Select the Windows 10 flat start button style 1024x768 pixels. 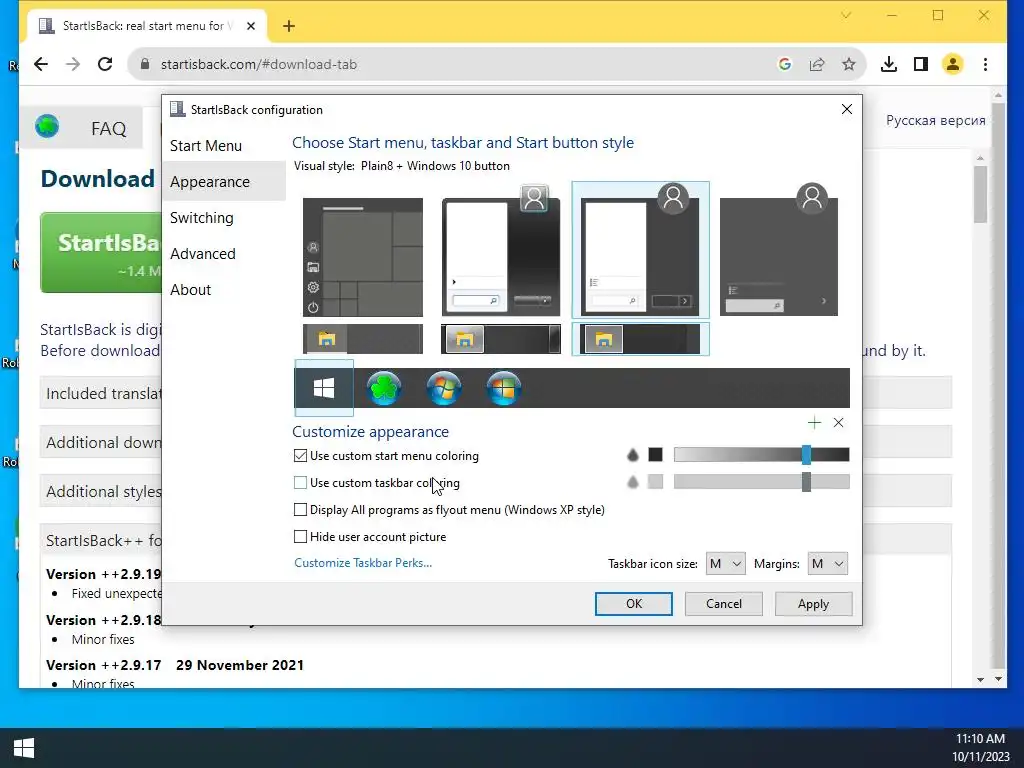(324, 388)
